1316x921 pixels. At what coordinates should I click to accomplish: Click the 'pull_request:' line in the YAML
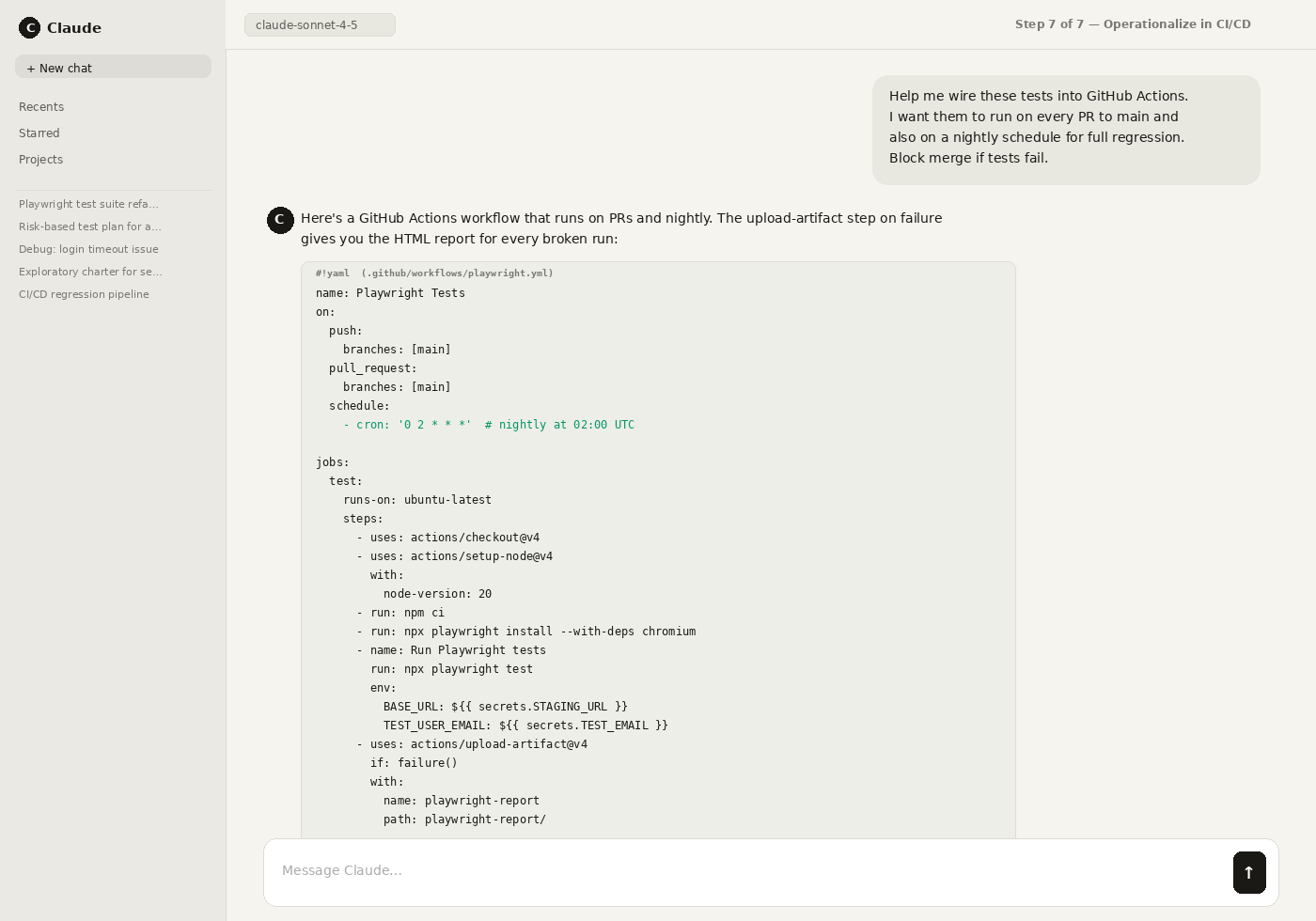(x=373, y=368)
